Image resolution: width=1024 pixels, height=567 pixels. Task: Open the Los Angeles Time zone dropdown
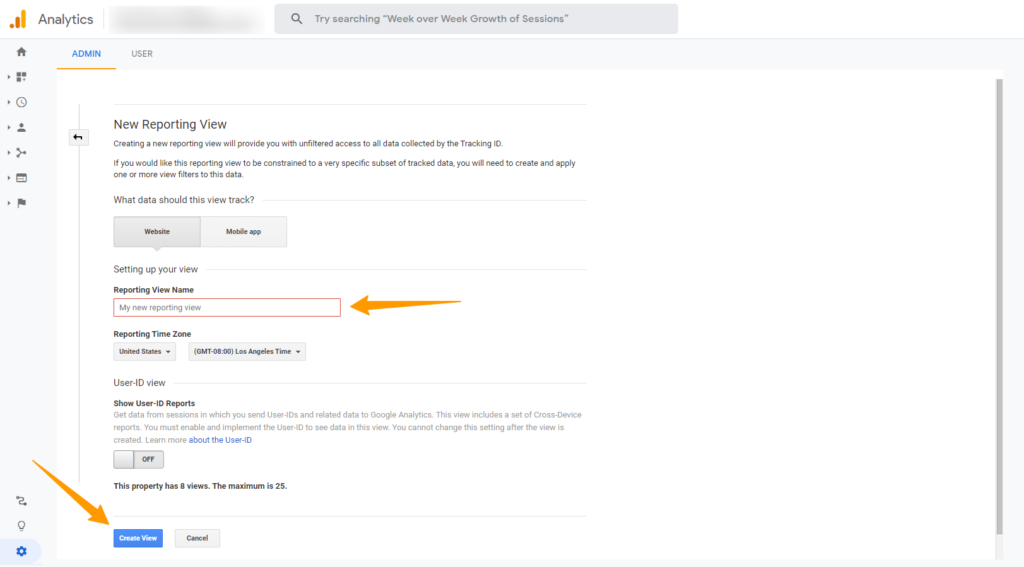tap(247, 351)
